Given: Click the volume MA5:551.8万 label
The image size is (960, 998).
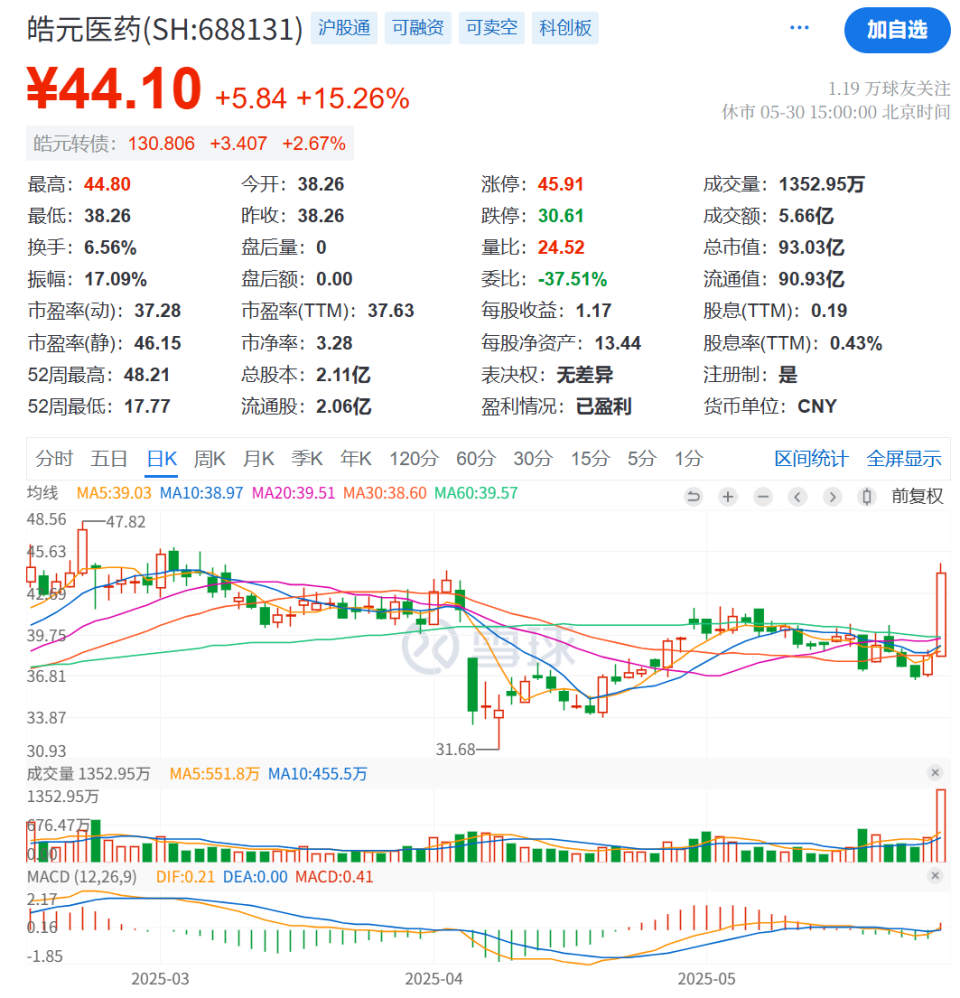Looking at the screenshot, I should 215,774.
